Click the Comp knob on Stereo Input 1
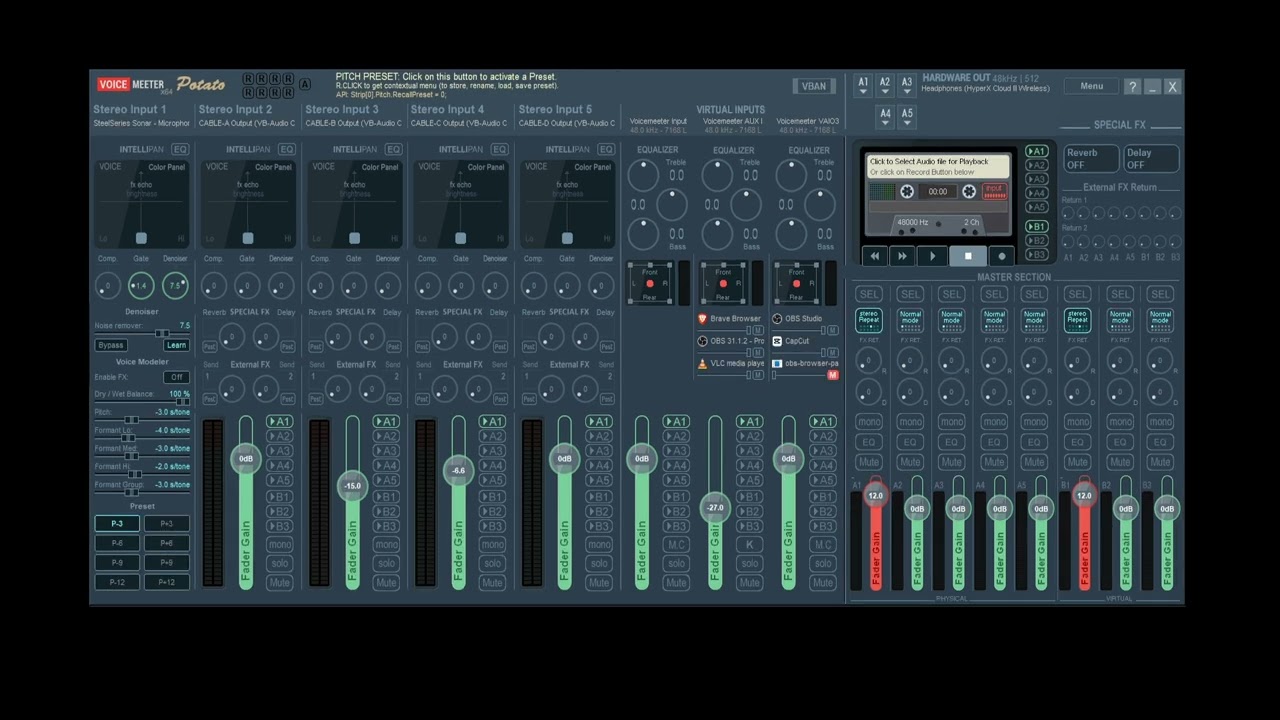Image resolution: width=1280 pixels, height=720 pixels. tap(107, 286)
